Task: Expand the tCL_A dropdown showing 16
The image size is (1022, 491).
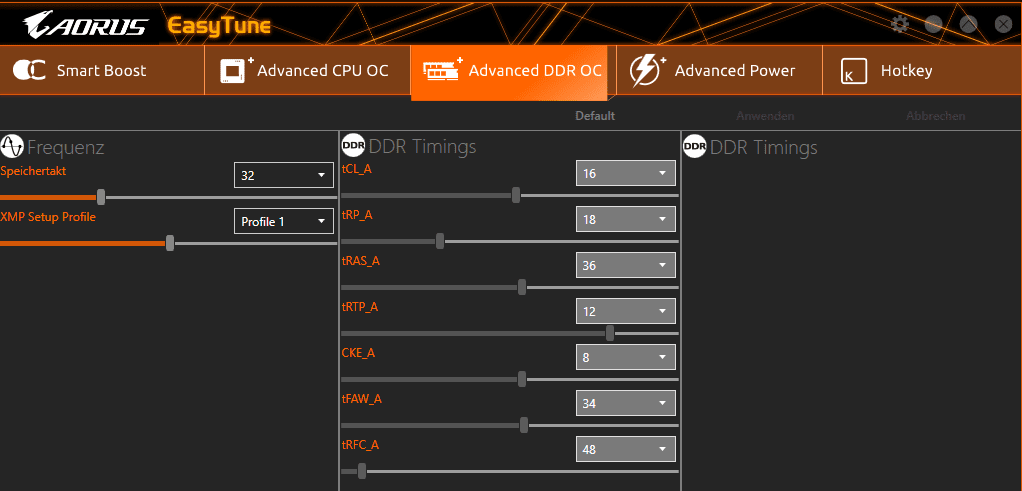Action: 626,173
